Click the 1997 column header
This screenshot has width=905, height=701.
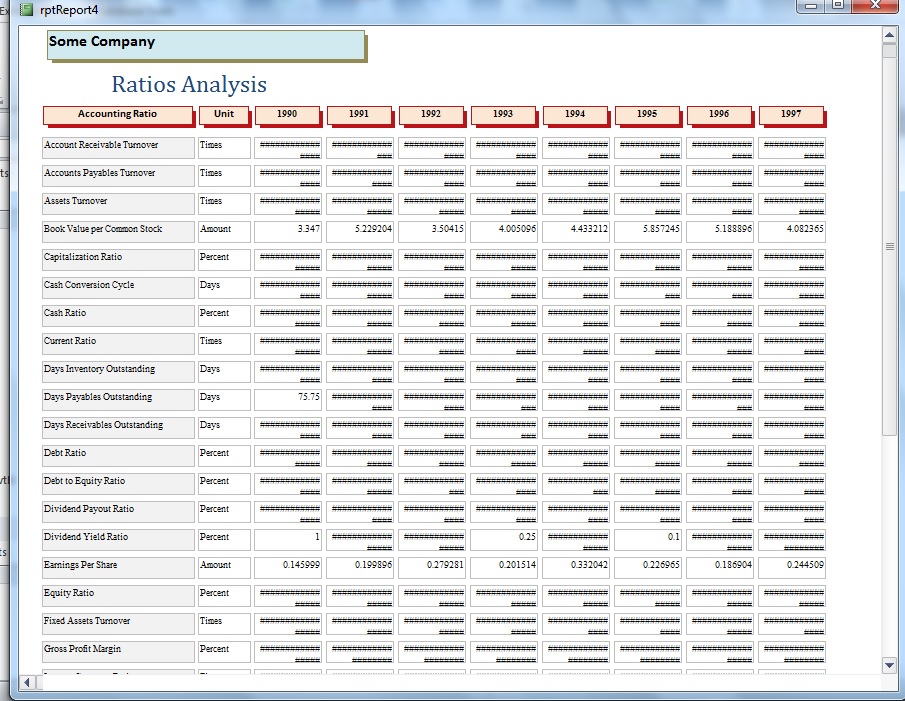tap(791, 114)
